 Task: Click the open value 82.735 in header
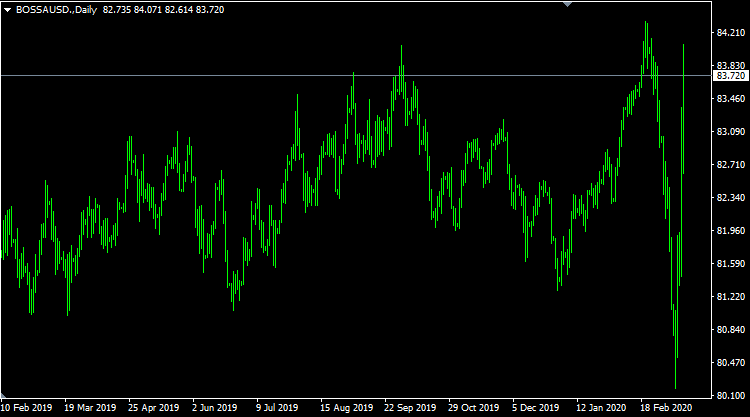pyautogui.click(x=117, y=10)
